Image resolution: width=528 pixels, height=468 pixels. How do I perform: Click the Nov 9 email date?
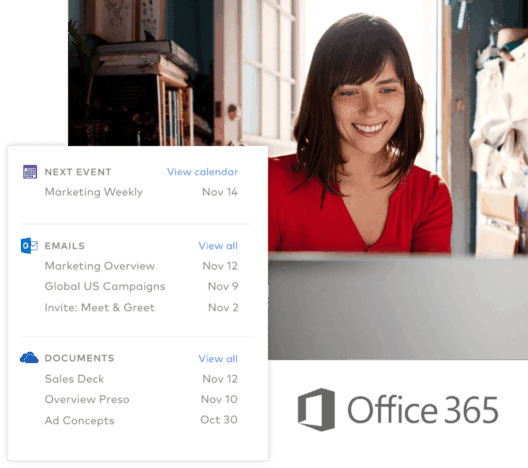click(x=223, y=286)
